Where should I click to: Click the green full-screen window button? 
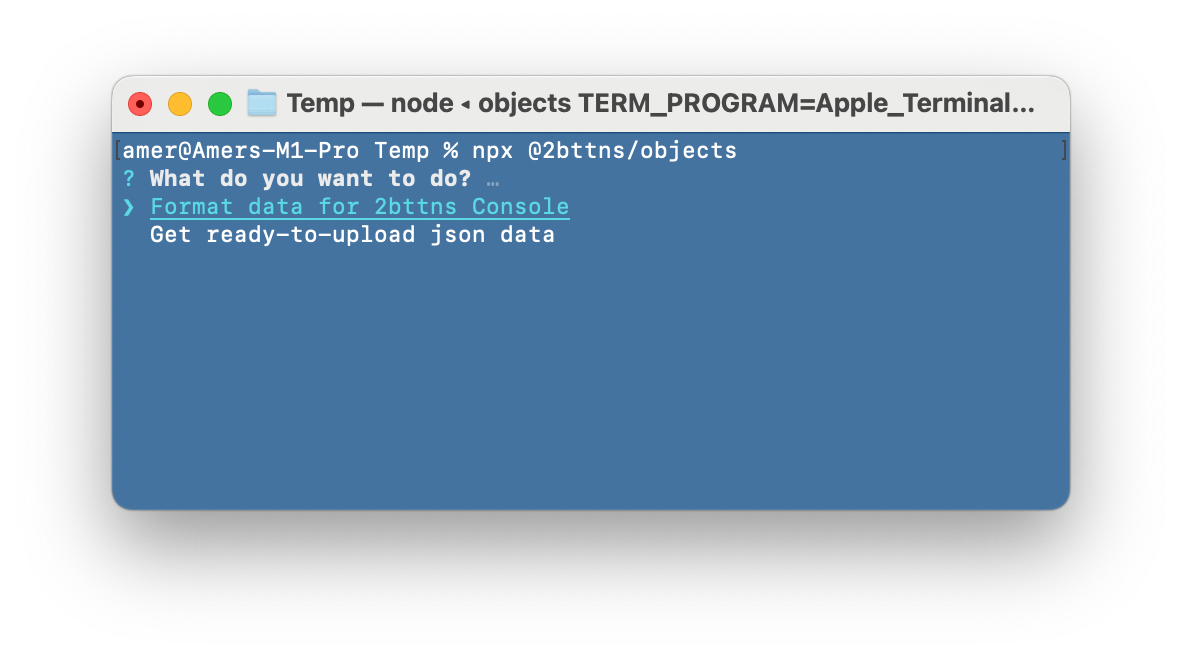(x=220, y=104)
